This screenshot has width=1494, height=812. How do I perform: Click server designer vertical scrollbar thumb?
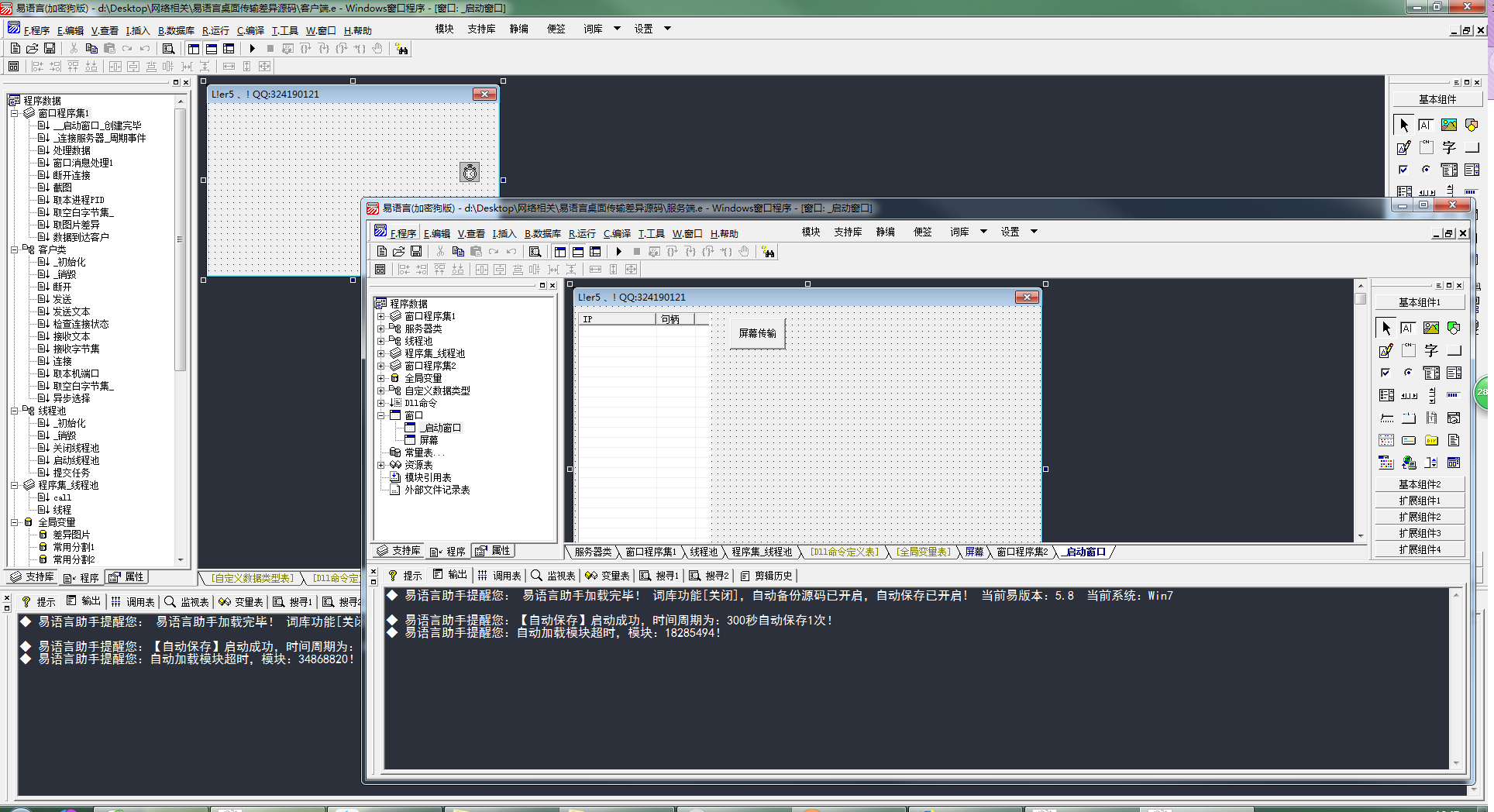click(1360, 298)
